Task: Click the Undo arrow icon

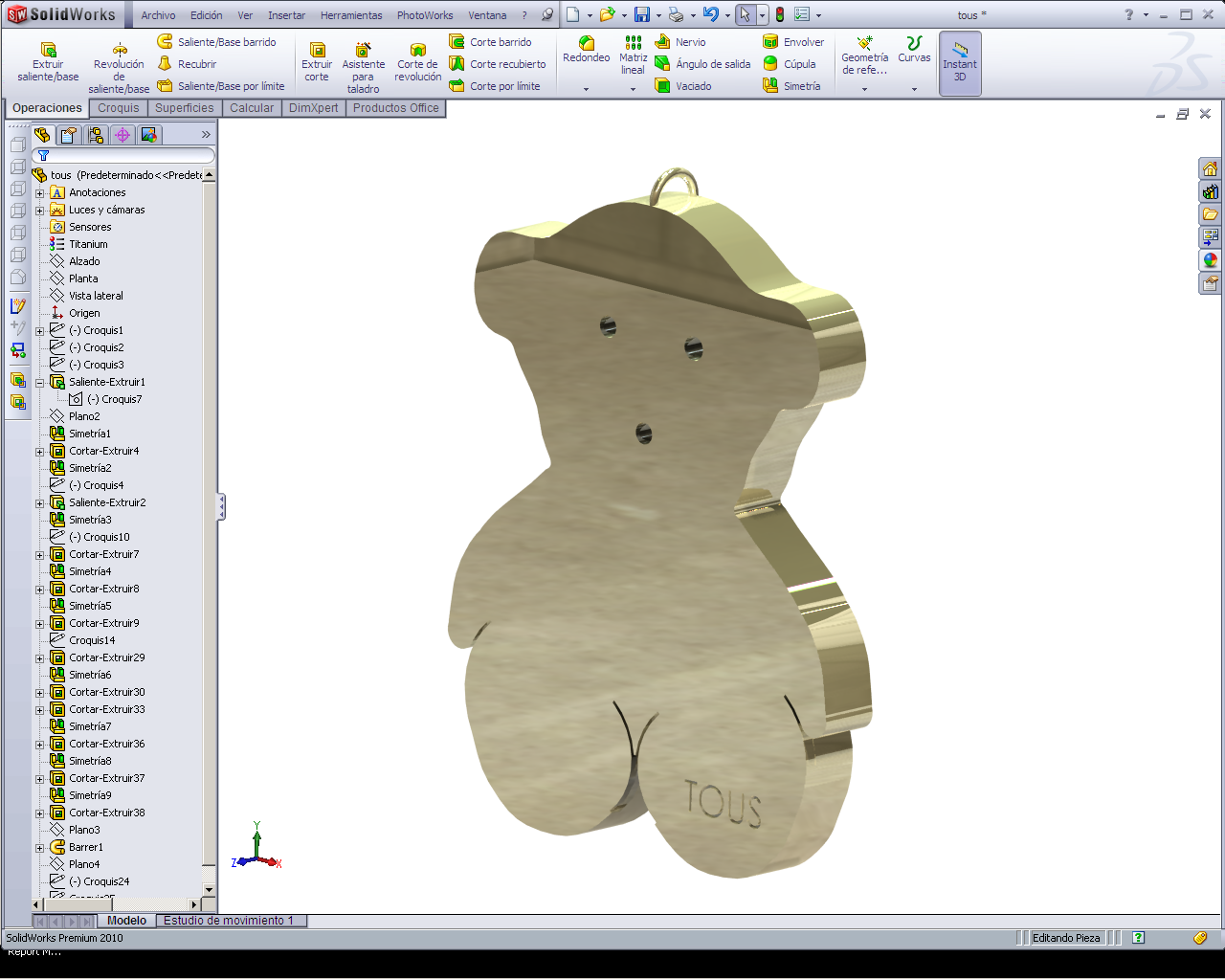Action: [710, 14]
